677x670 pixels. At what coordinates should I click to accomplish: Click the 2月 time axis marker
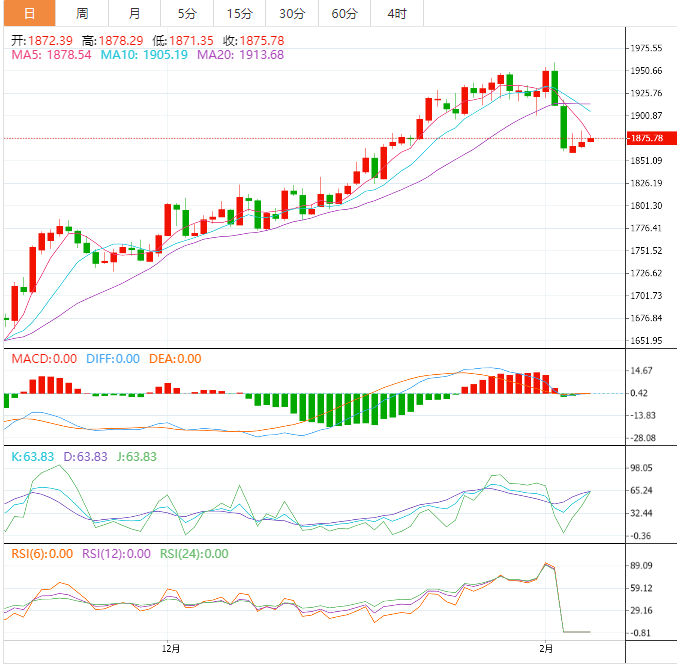pyautogui.click(x=546, y=648)
